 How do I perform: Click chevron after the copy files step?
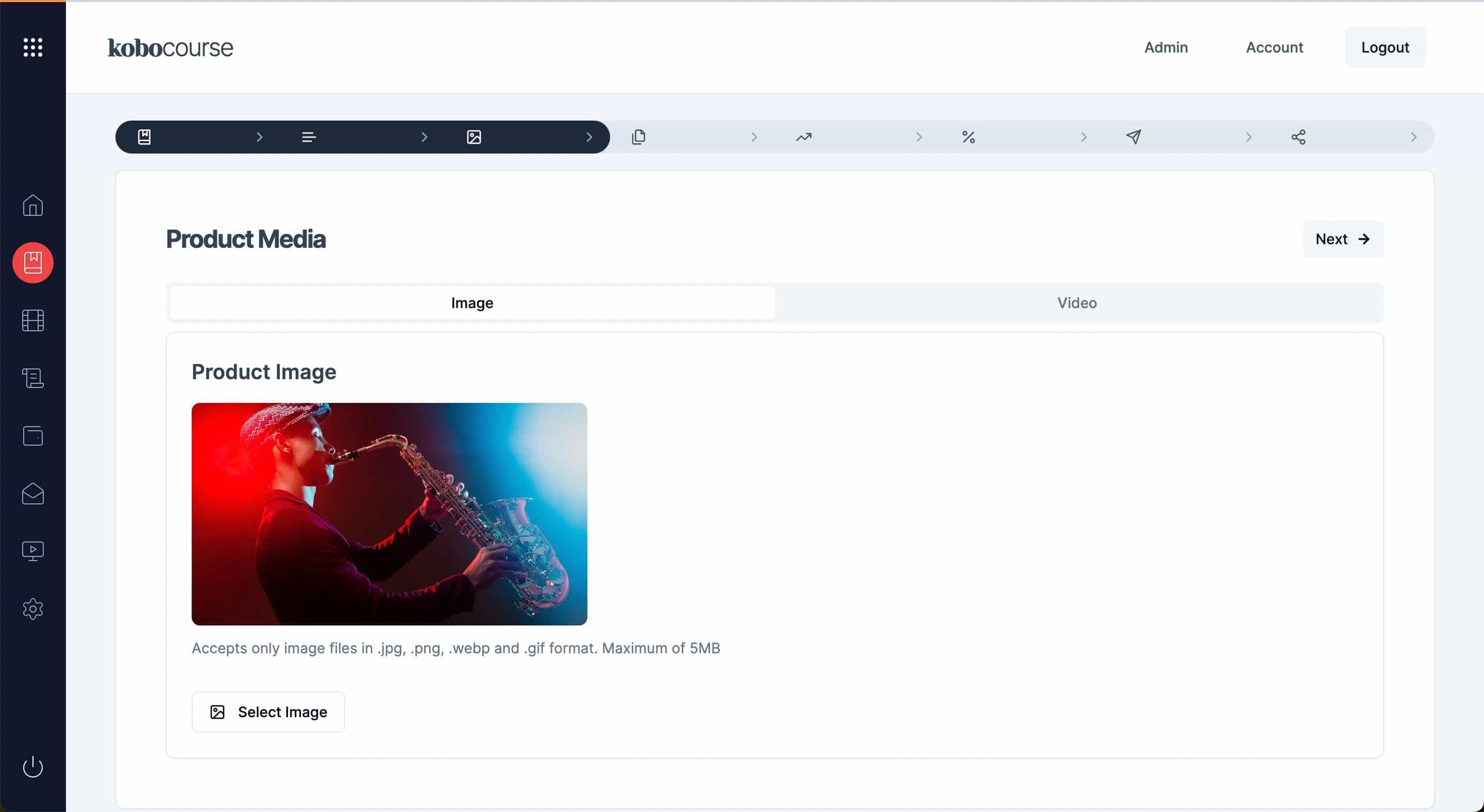coord(754,137)
